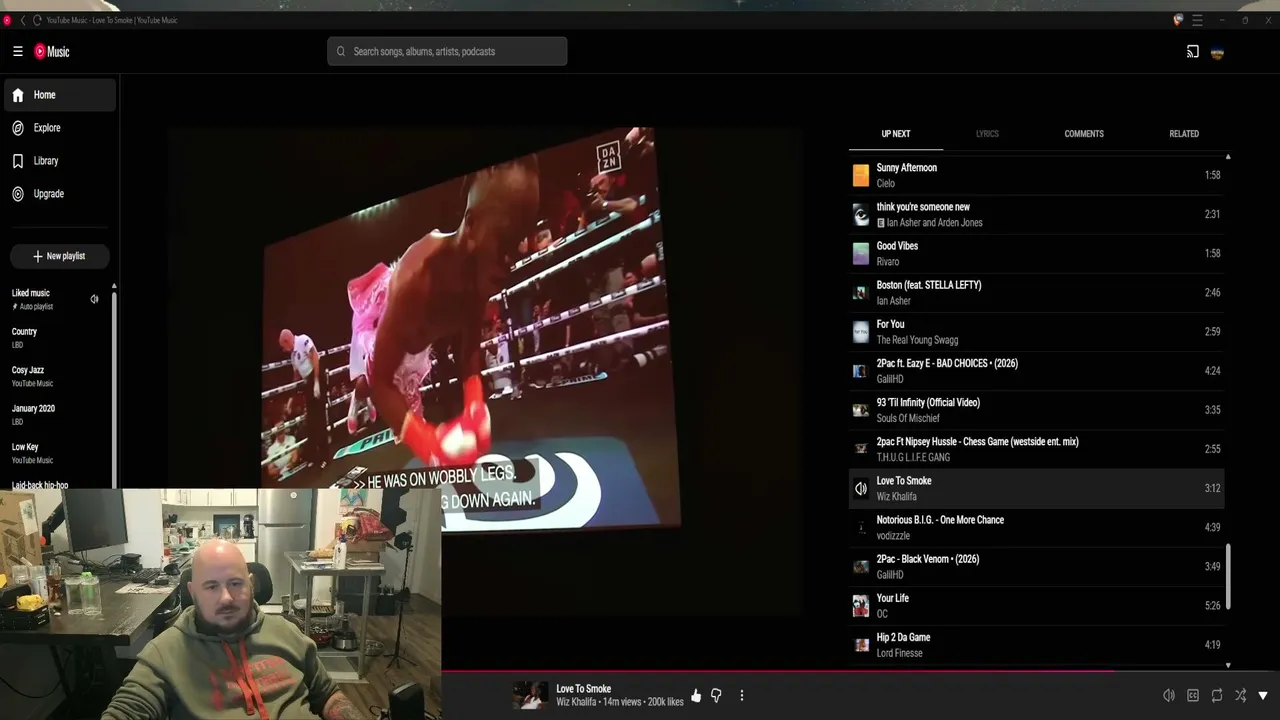Seek using the red playback progress bar
This screenshot has width=1280, height=720.
coord(778,671)
